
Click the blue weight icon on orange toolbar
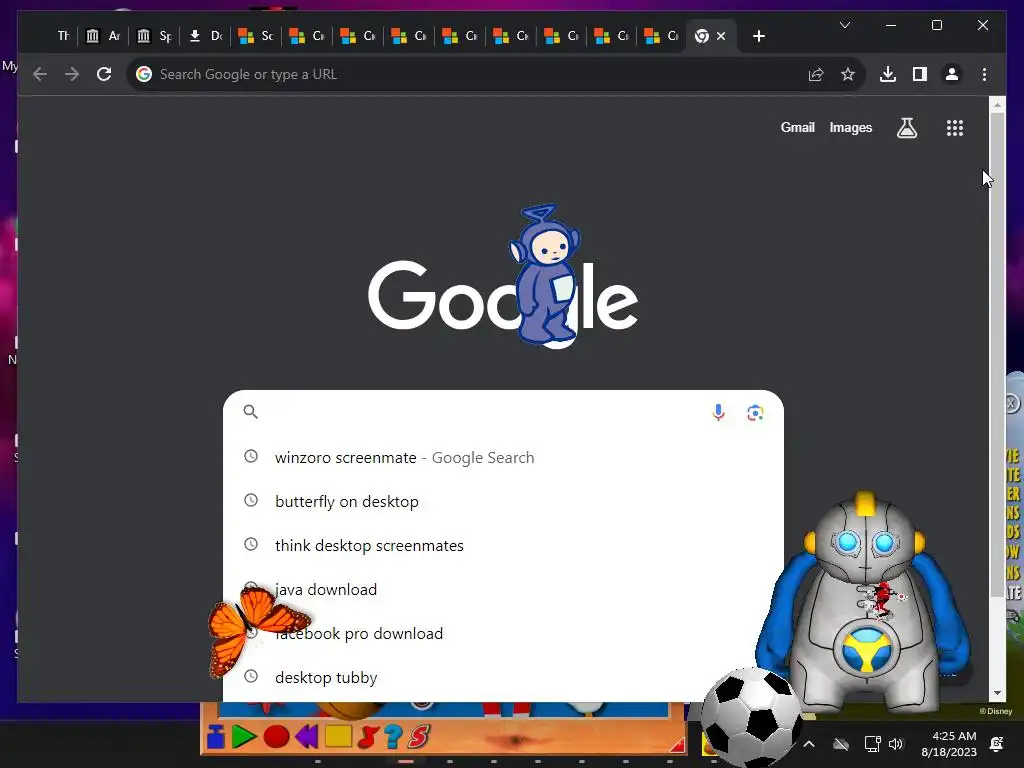pyautogui.click(x=216, y=737)
